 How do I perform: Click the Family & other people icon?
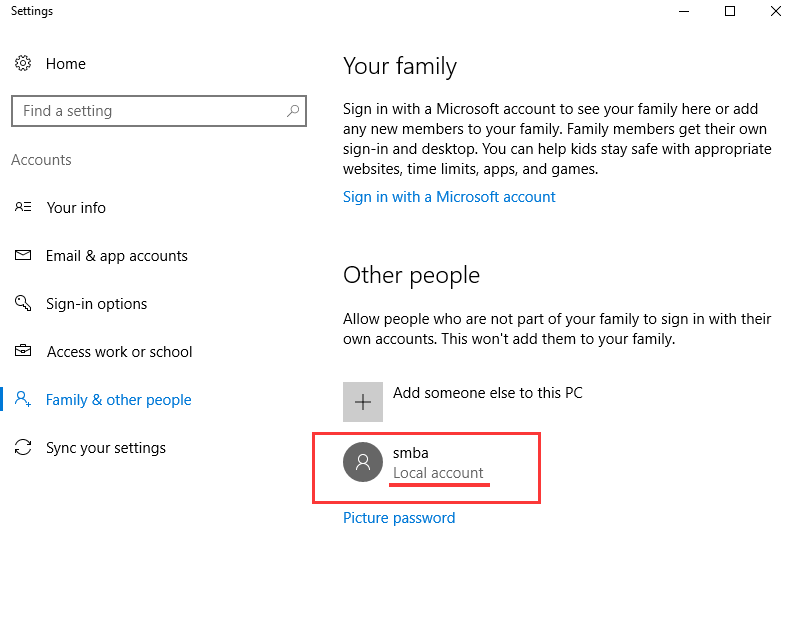(x=23, y=399)
